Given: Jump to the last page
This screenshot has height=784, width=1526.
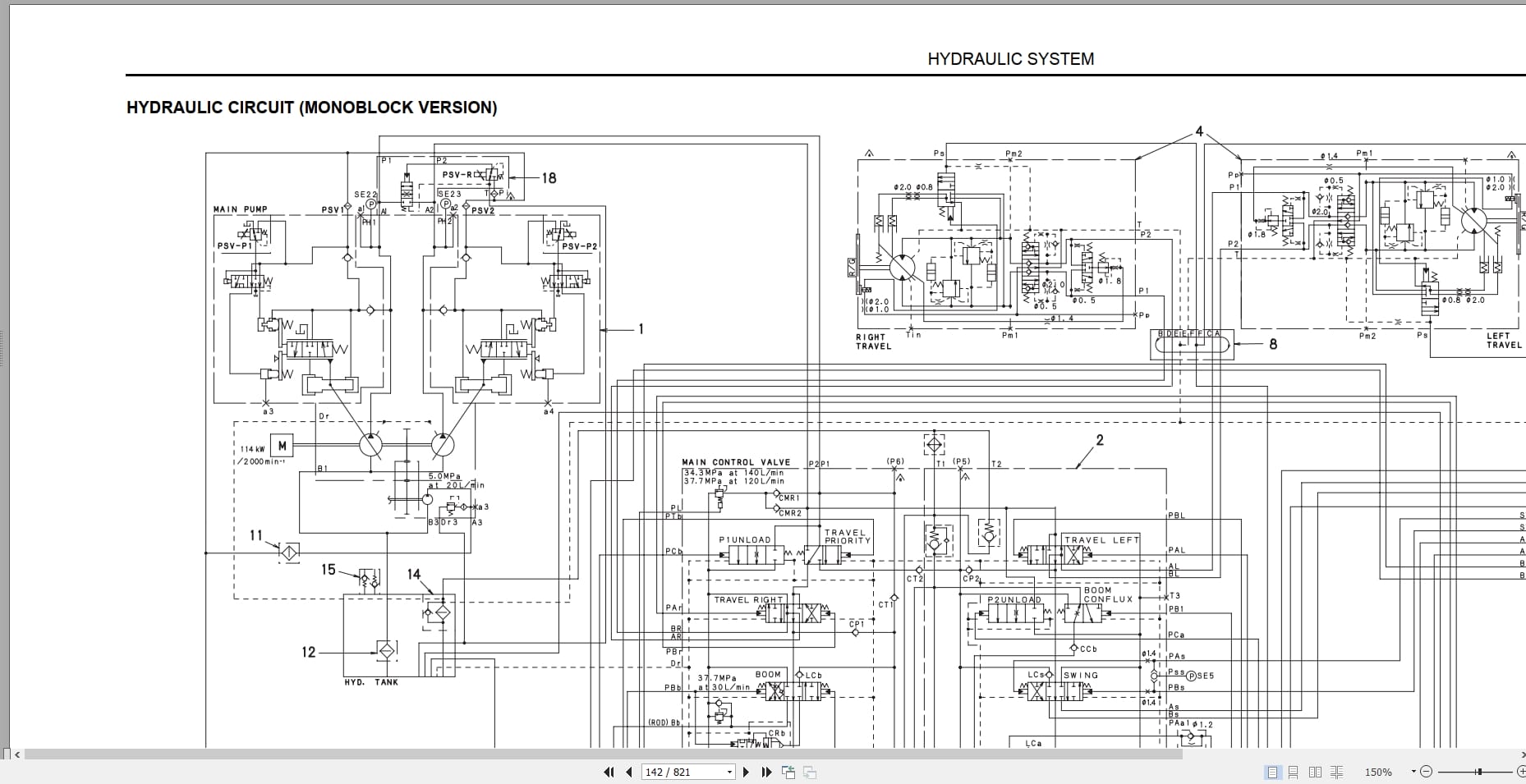Looking at the screenshot, I should [x=766, y=772].
